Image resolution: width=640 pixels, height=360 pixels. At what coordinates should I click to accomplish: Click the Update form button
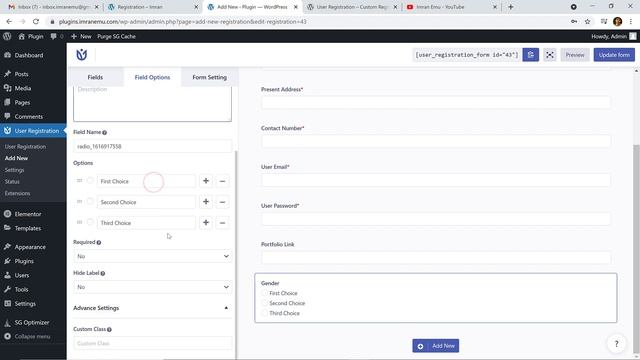[x=614, y=55]
